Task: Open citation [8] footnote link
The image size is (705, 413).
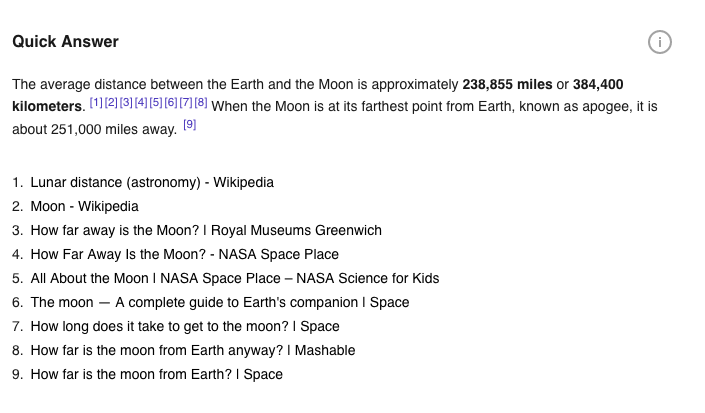Action: click(x=201, y=103)
